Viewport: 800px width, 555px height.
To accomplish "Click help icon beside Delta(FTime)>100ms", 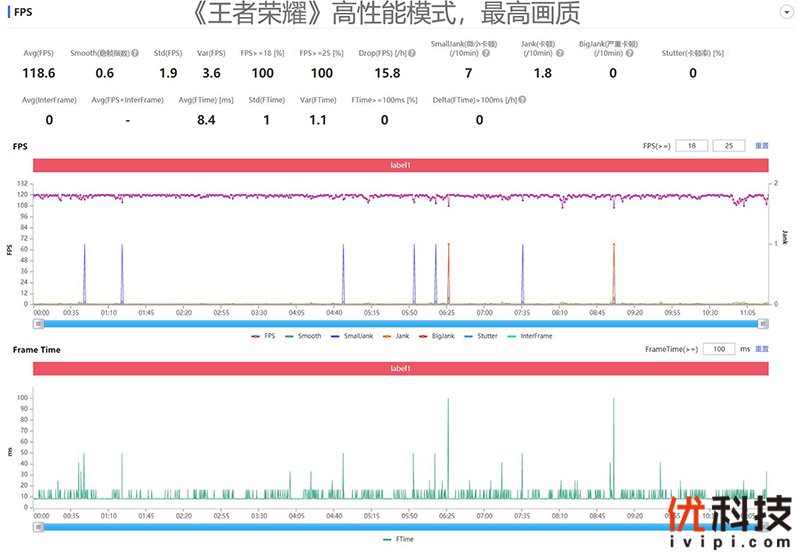I will pyautogui.click(x=522, y=99).
